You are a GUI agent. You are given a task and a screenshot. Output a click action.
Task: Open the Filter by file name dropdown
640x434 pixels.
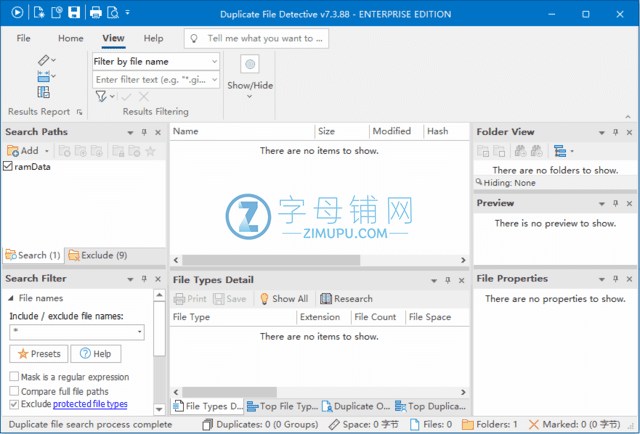(214, 61)
